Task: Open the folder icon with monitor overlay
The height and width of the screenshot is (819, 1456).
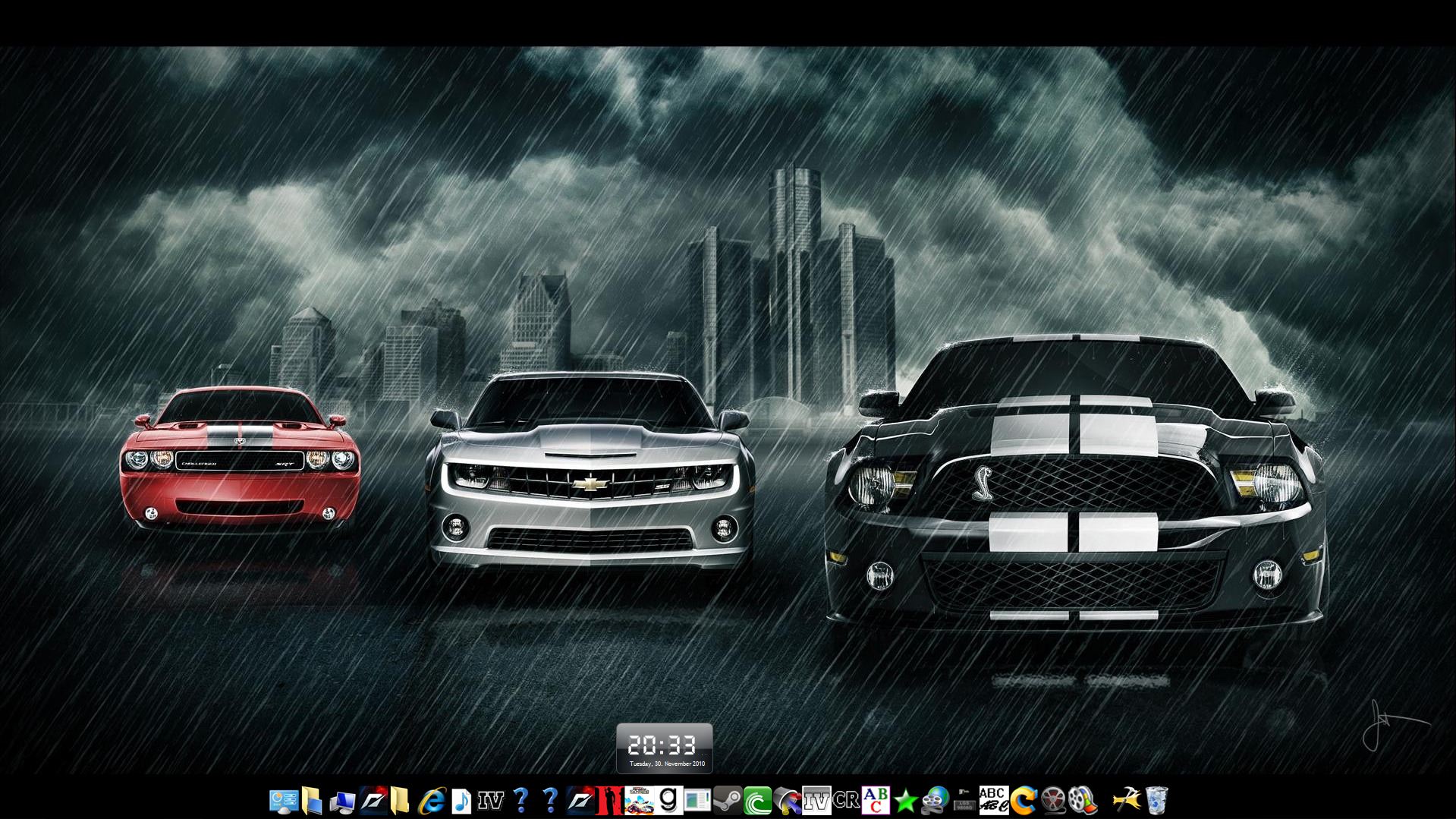Action: [x=313, y=801]
